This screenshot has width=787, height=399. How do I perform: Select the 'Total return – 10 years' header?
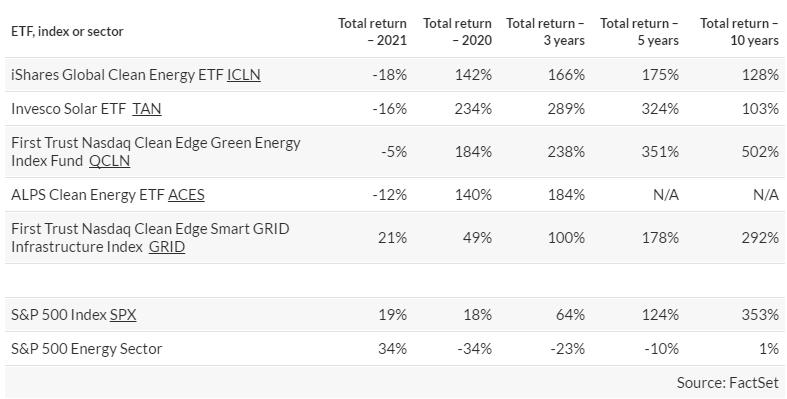[x=739, y=32]
